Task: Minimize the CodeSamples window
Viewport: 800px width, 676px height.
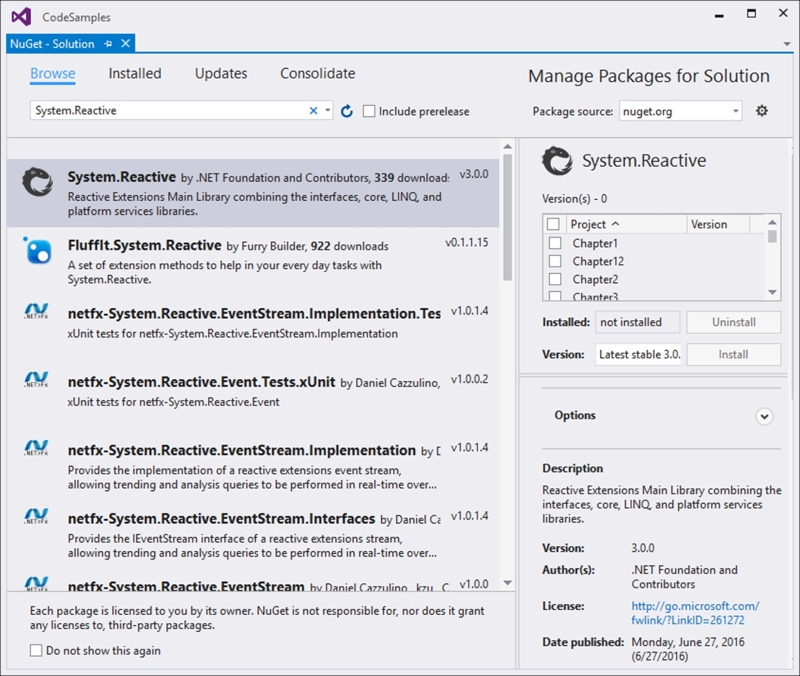Action: coord(719,15)
